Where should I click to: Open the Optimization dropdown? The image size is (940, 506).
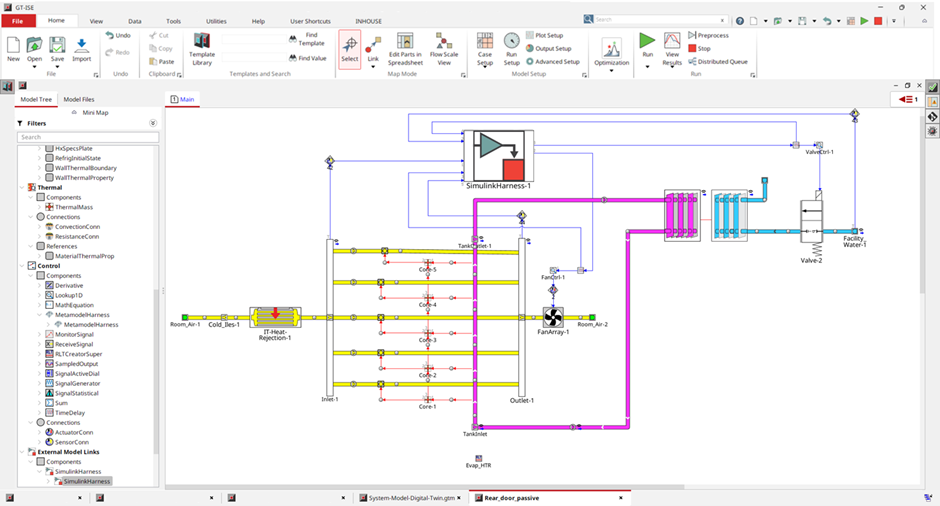pyautogui.click(x=611, y=52)
